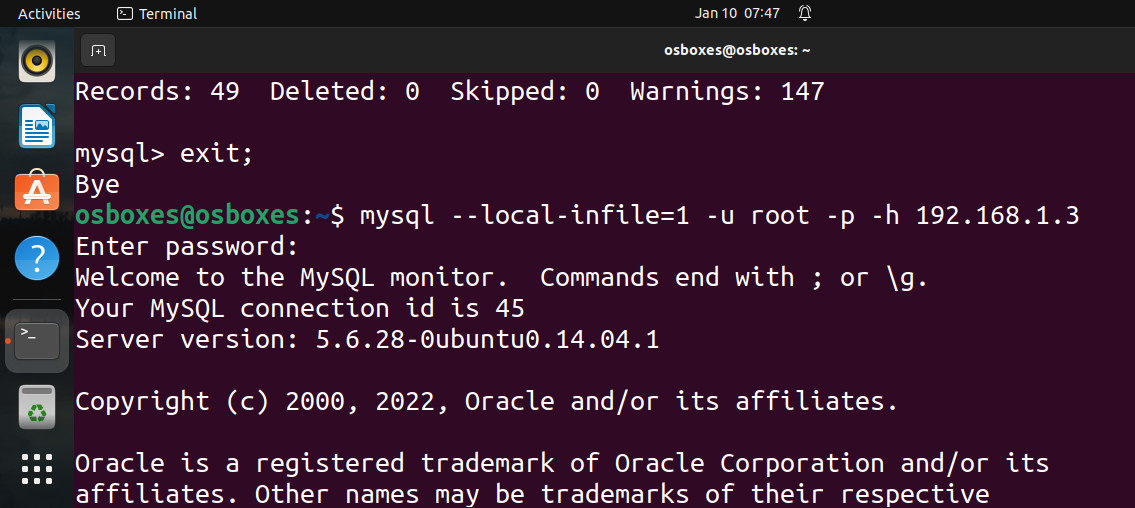
Task: Click 'Deleted: 0' in the output
Action: click(345, 92)
